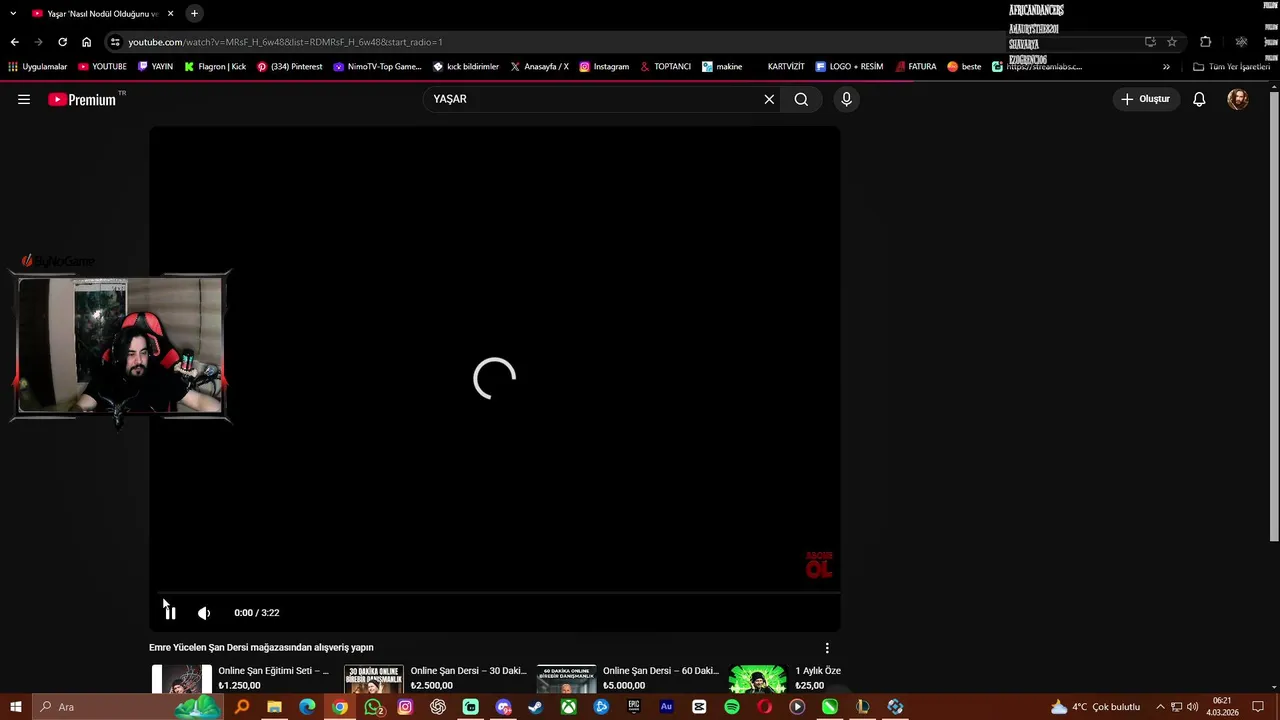Image resolution: width=1280 pixels, height=720 pixels.
Task: Open the Flagron | Kick bookmark
Action: click(215, 67)
